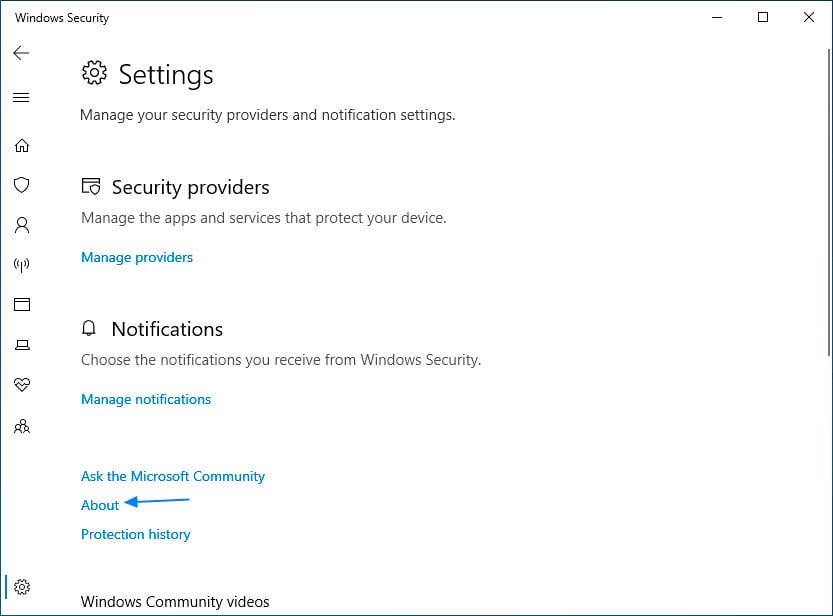The image size is (833, 616).
Task: Open the Device security icon
Action: [22, 344]
